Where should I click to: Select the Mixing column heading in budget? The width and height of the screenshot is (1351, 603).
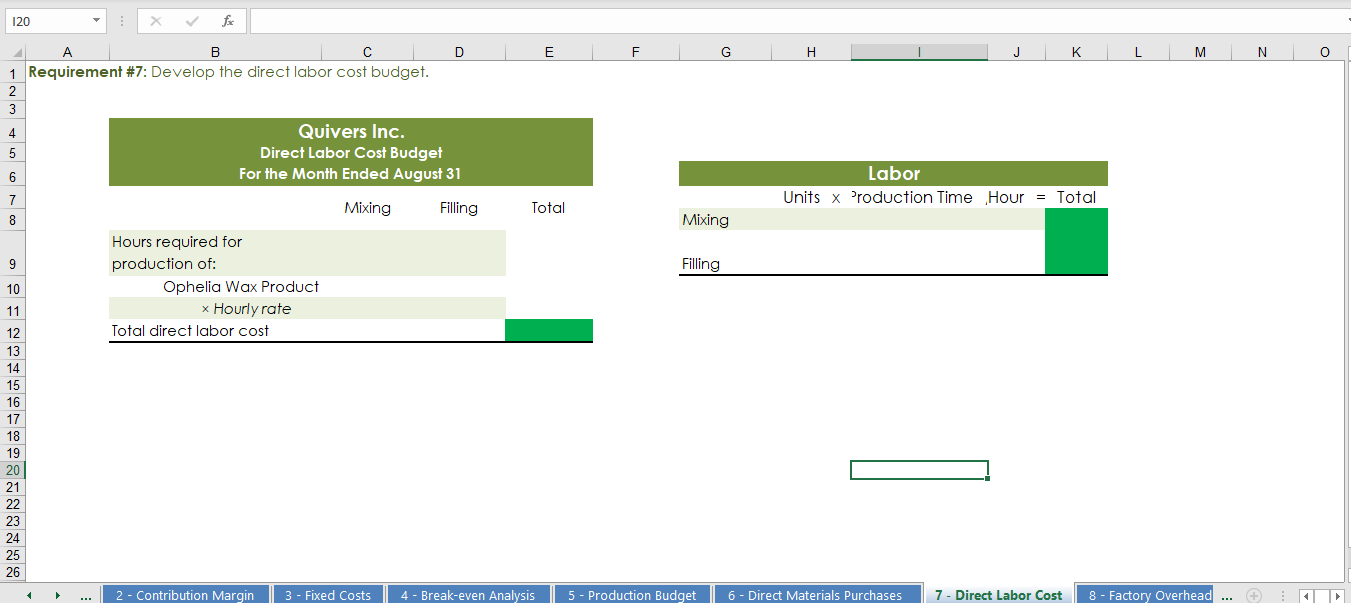pyautogui.click(x=367, y=208)
